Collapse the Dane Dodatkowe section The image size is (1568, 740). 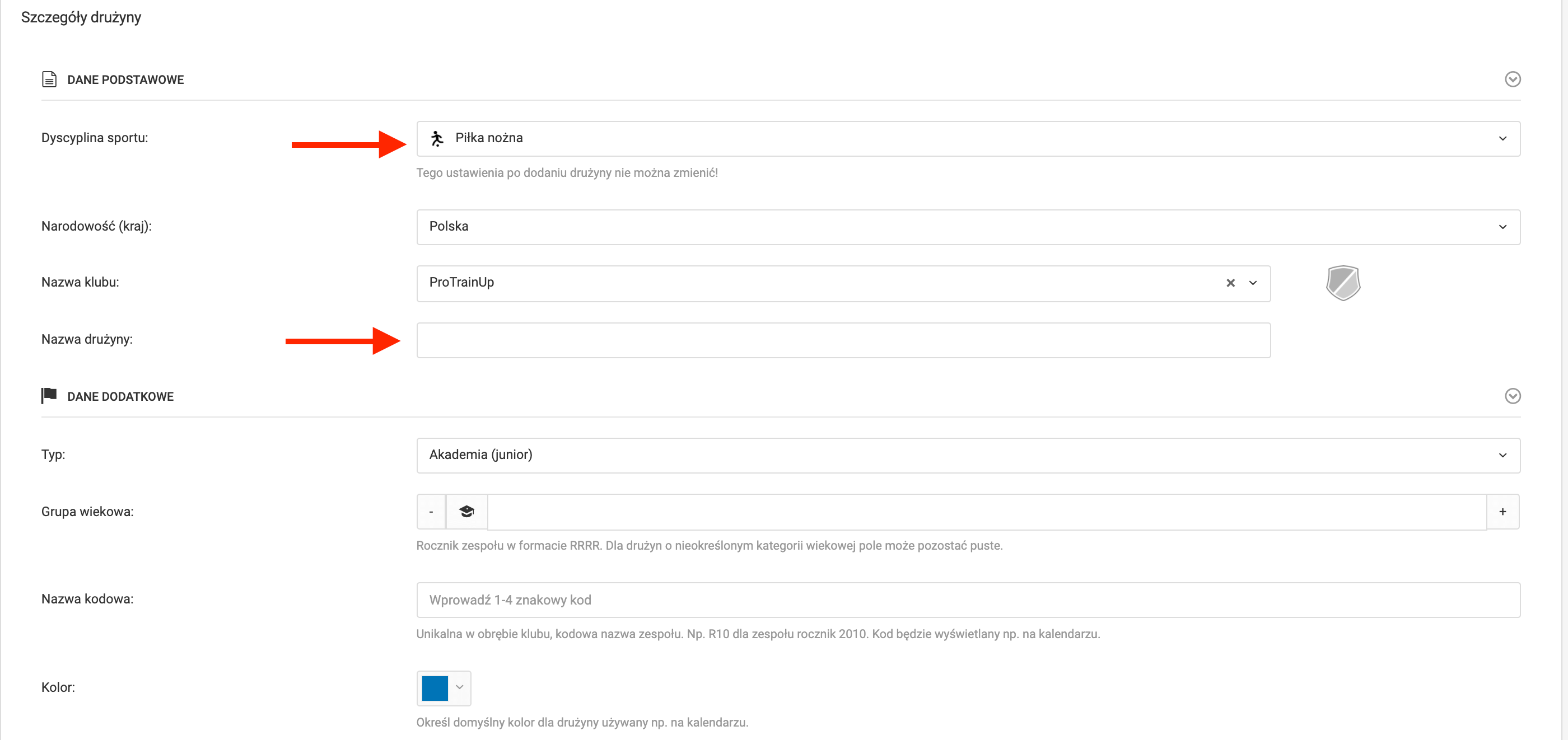pyautogui.click(x=1512, y=396)
